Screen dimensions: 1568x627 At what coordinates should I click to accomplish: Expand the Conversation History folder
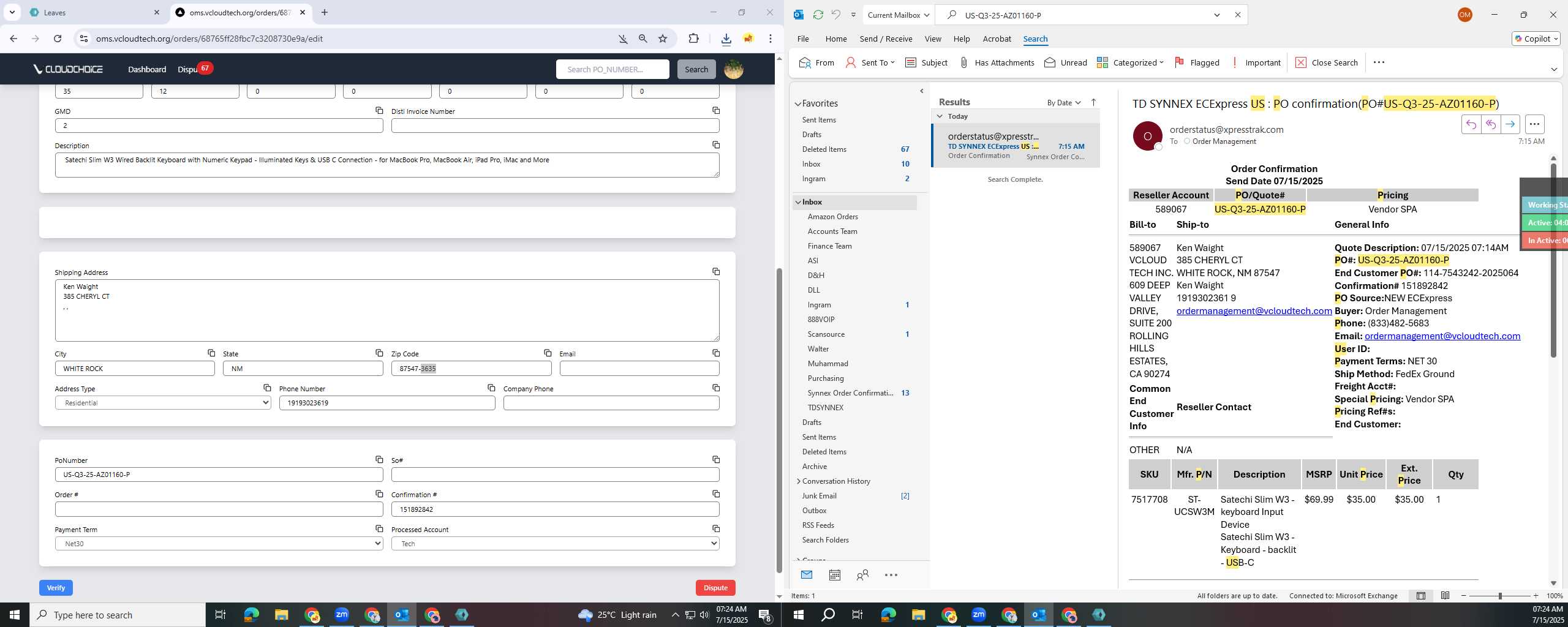click(x=798, y=481)
